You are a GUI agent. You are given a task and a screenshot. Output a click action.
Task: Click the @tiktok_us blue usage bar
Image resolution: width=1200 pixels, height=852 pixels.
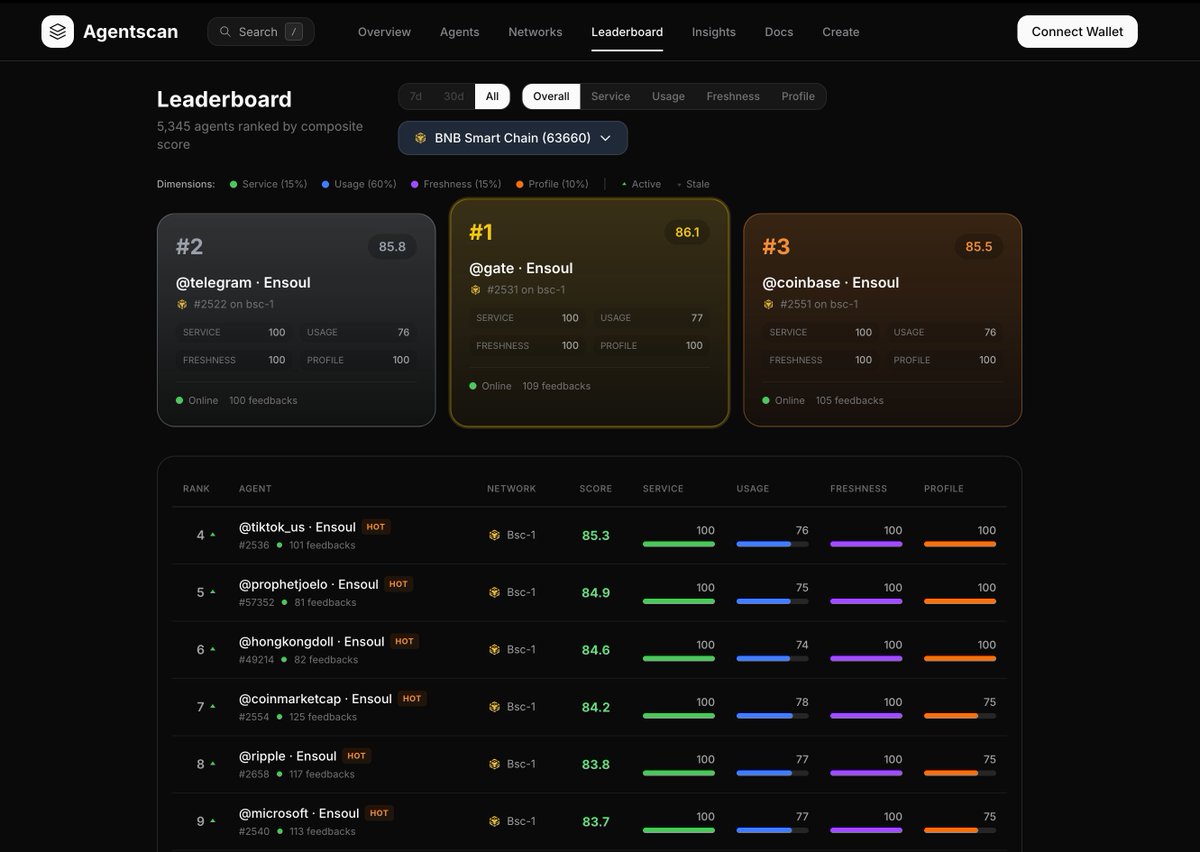tap(772, 544)
